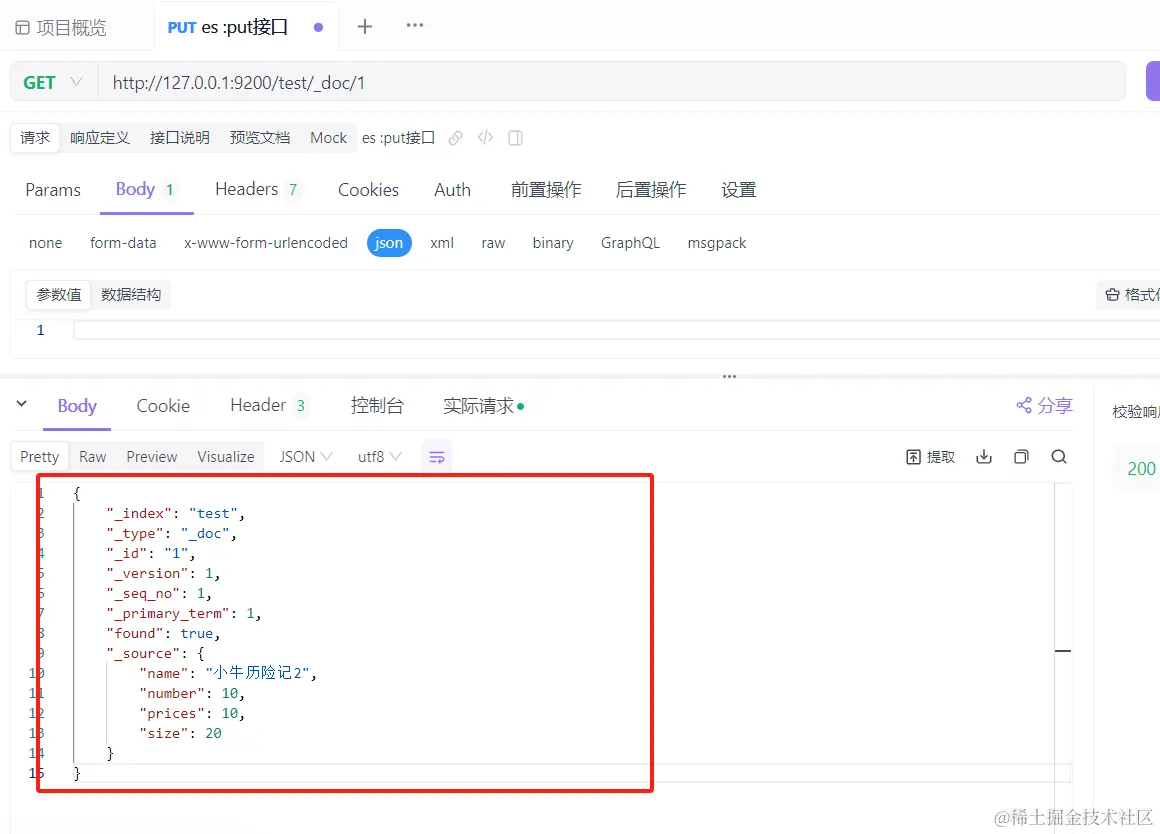Select form-data body type
This screenshot has height=834, width=1160.
(x=123, y=243)
